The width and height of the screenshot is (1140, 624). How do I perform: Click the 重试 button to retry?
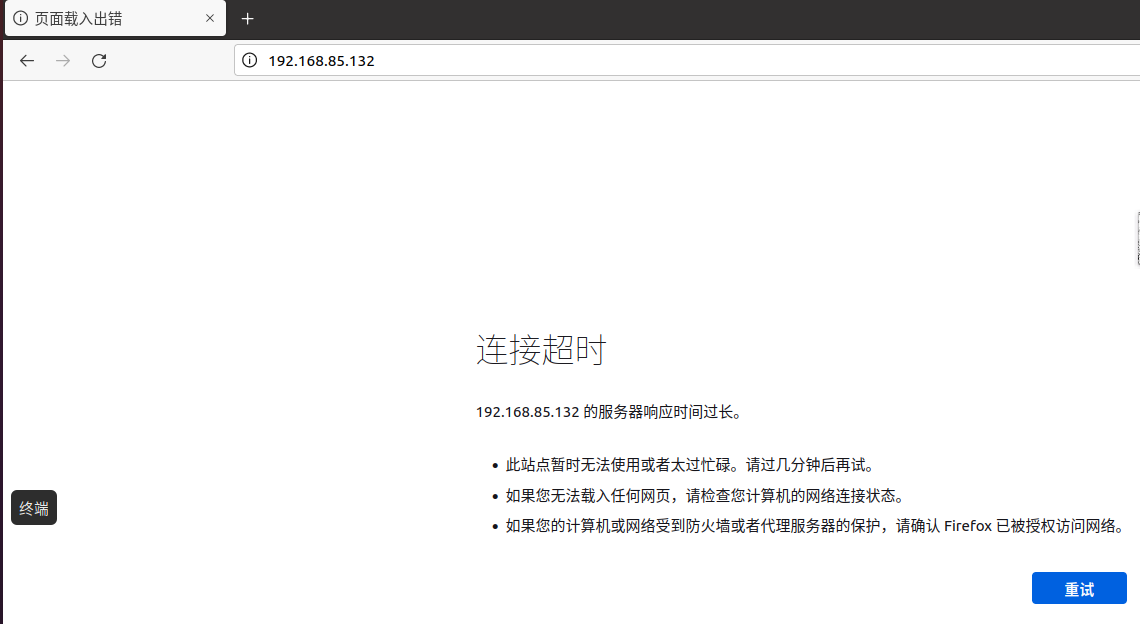(1079, 589)
